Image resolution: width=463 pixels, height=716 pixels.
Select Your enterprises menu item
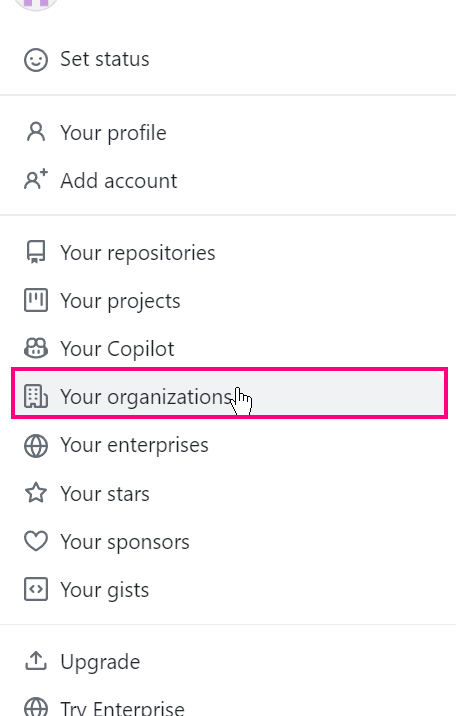(x=228, y=445)
